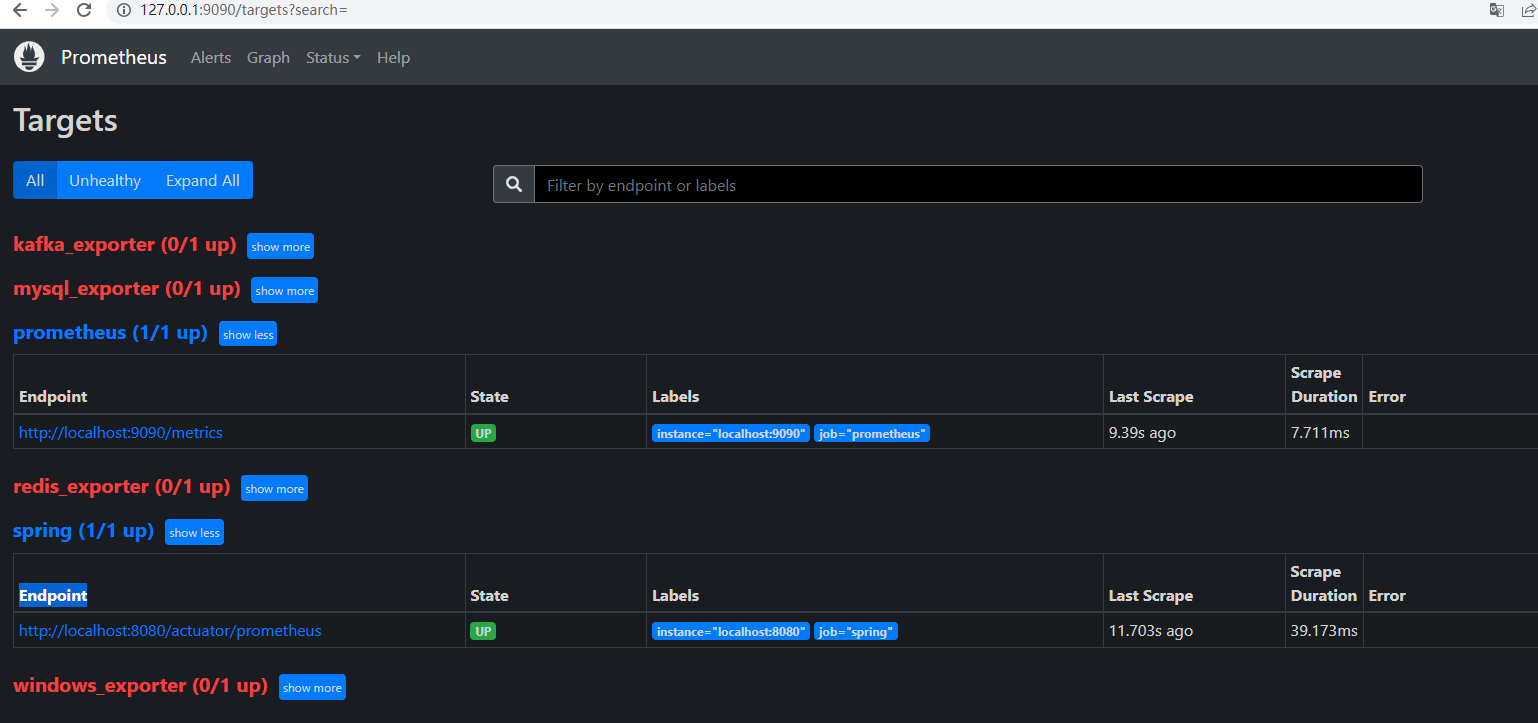Click the 9.39s ago last scrape value

[x=1142, y=433]
